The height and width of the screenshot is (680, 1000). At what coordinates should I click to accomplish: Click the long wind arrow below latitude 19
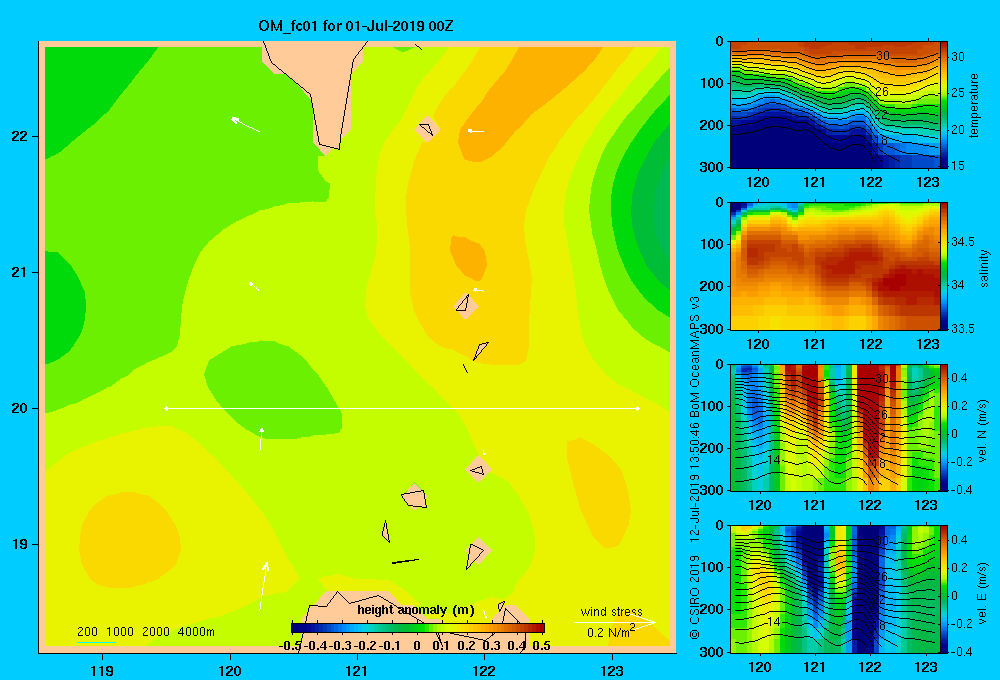pyautogui.click(x=263, y=586)
